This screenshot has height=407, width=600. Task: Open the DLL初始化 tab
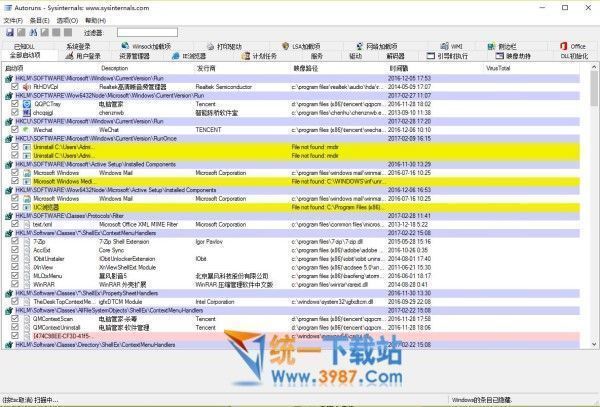pos(574,56)
